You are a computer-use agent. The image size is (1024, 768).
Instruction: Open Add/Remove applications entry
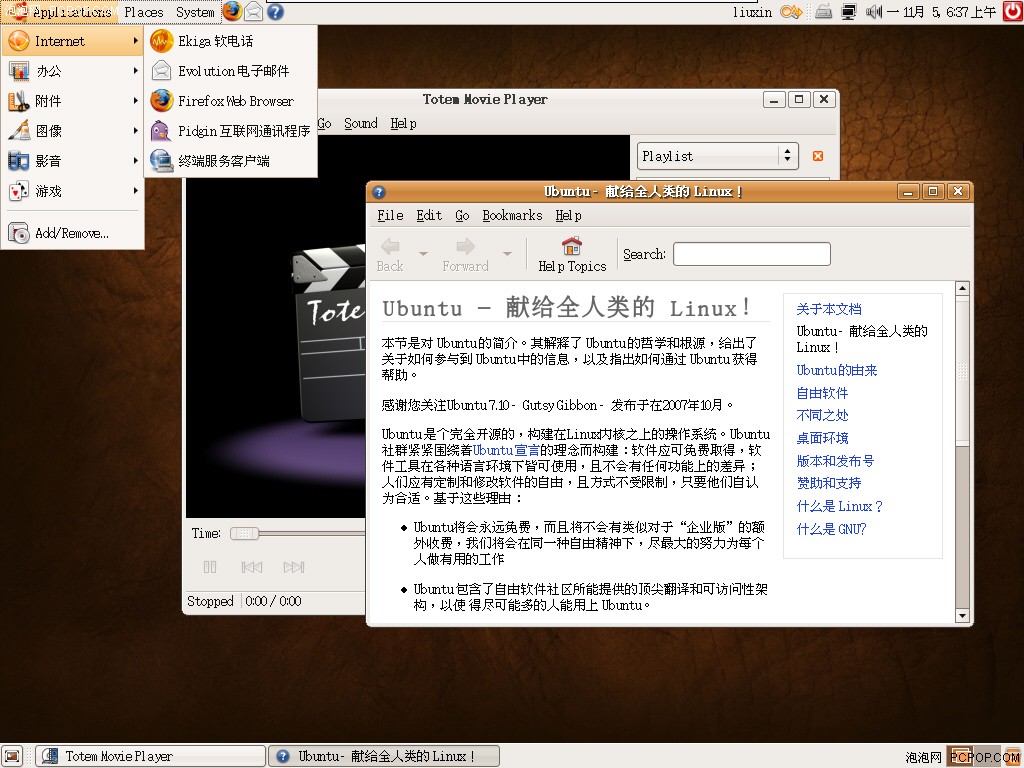[73, 233]
